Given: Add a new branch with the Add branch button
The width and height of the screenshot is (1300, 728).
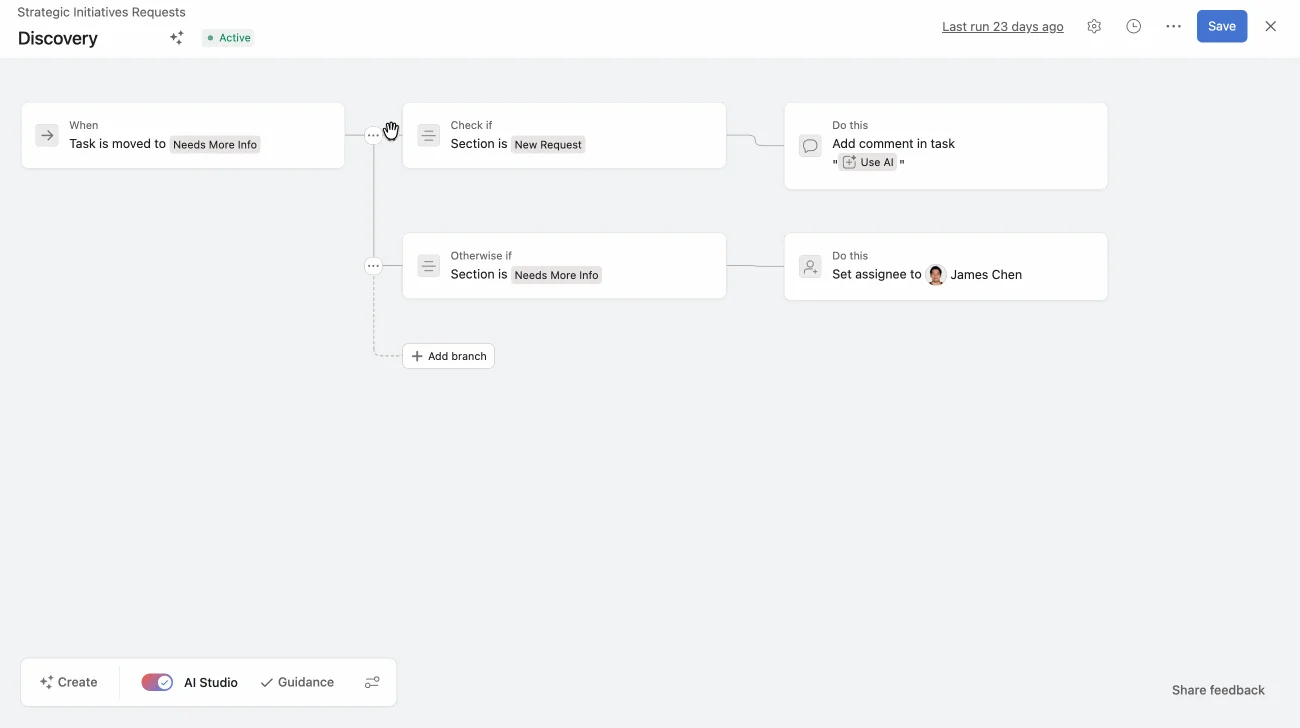Looking at the screenshot, I should pos(448,355).
